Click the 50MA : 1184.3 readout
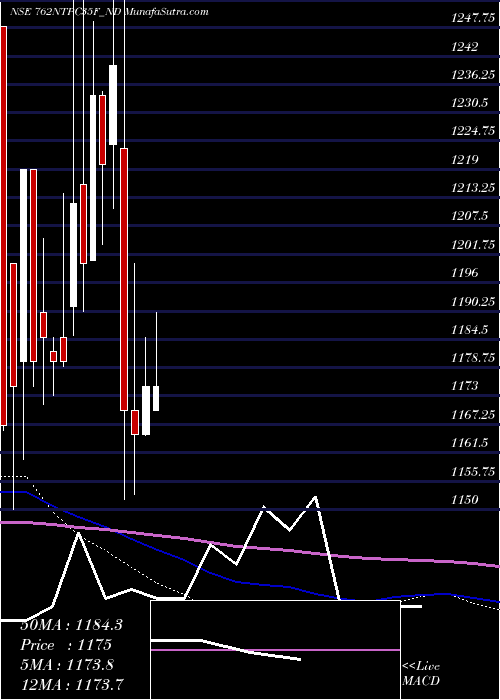Image resolution: width=500 pixels, height=700 pixels. coord(71,625)
